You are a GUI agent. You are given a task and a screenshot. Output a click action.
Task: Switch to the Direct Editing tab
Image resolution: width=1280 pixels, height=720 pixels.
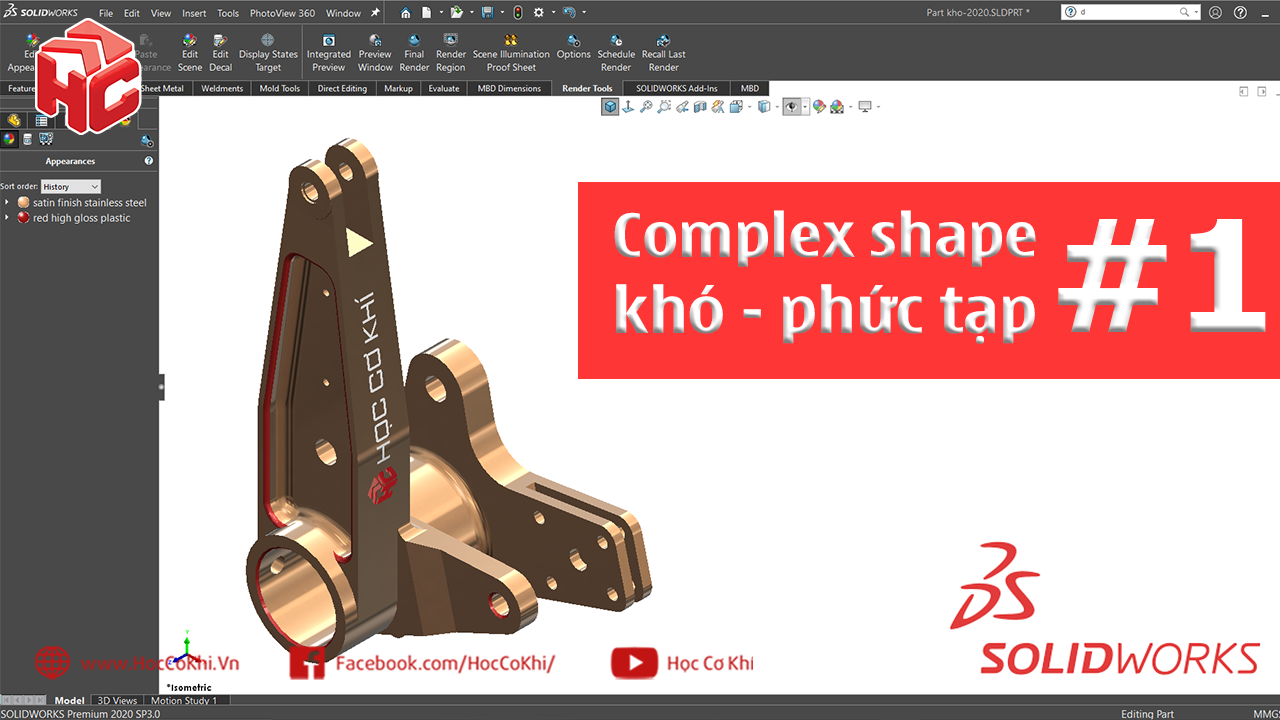pyautogui.click(x=342, y=88)
